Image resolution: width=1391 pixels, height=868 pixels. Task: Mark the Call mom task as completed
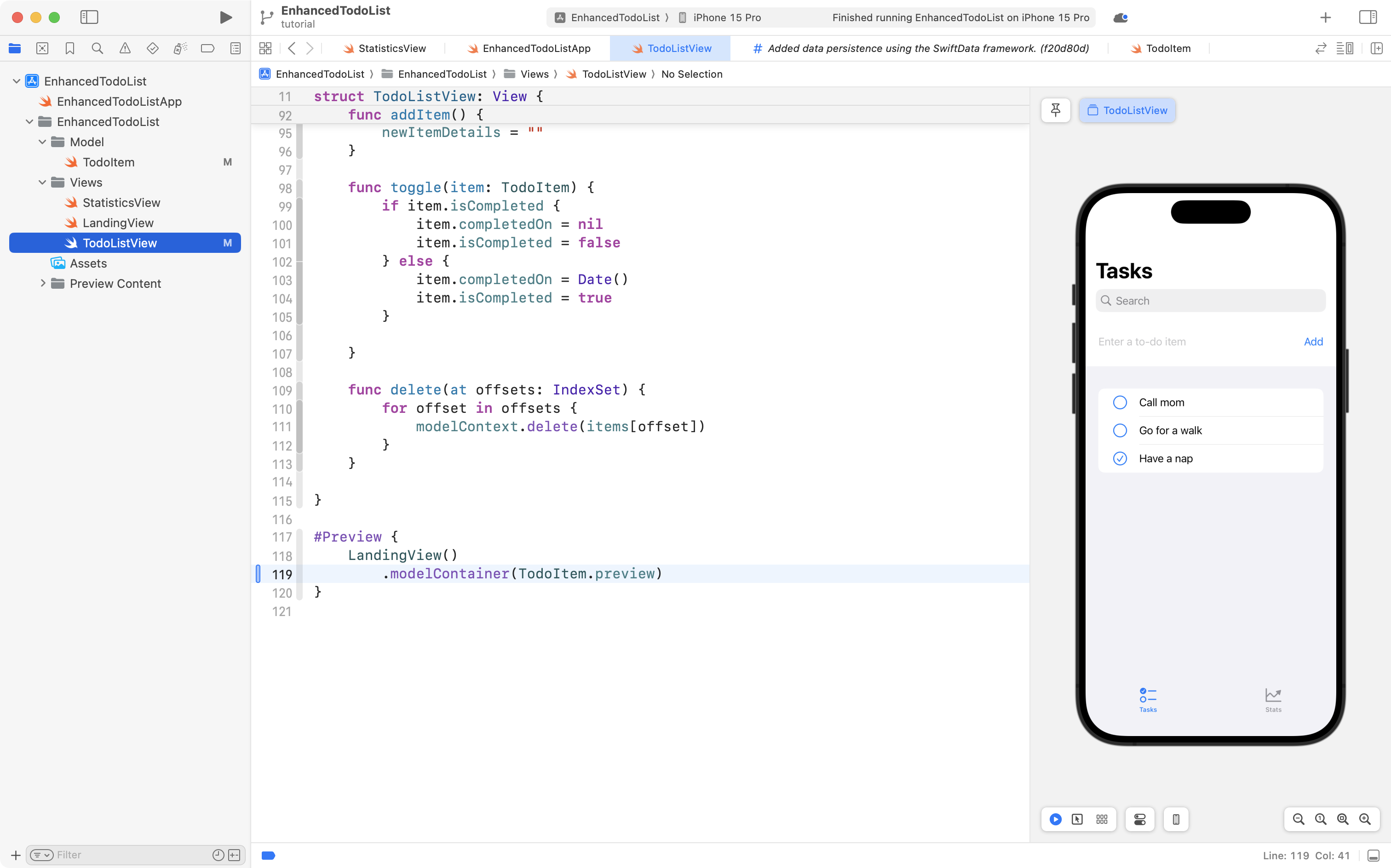(x=1120, y=402)
